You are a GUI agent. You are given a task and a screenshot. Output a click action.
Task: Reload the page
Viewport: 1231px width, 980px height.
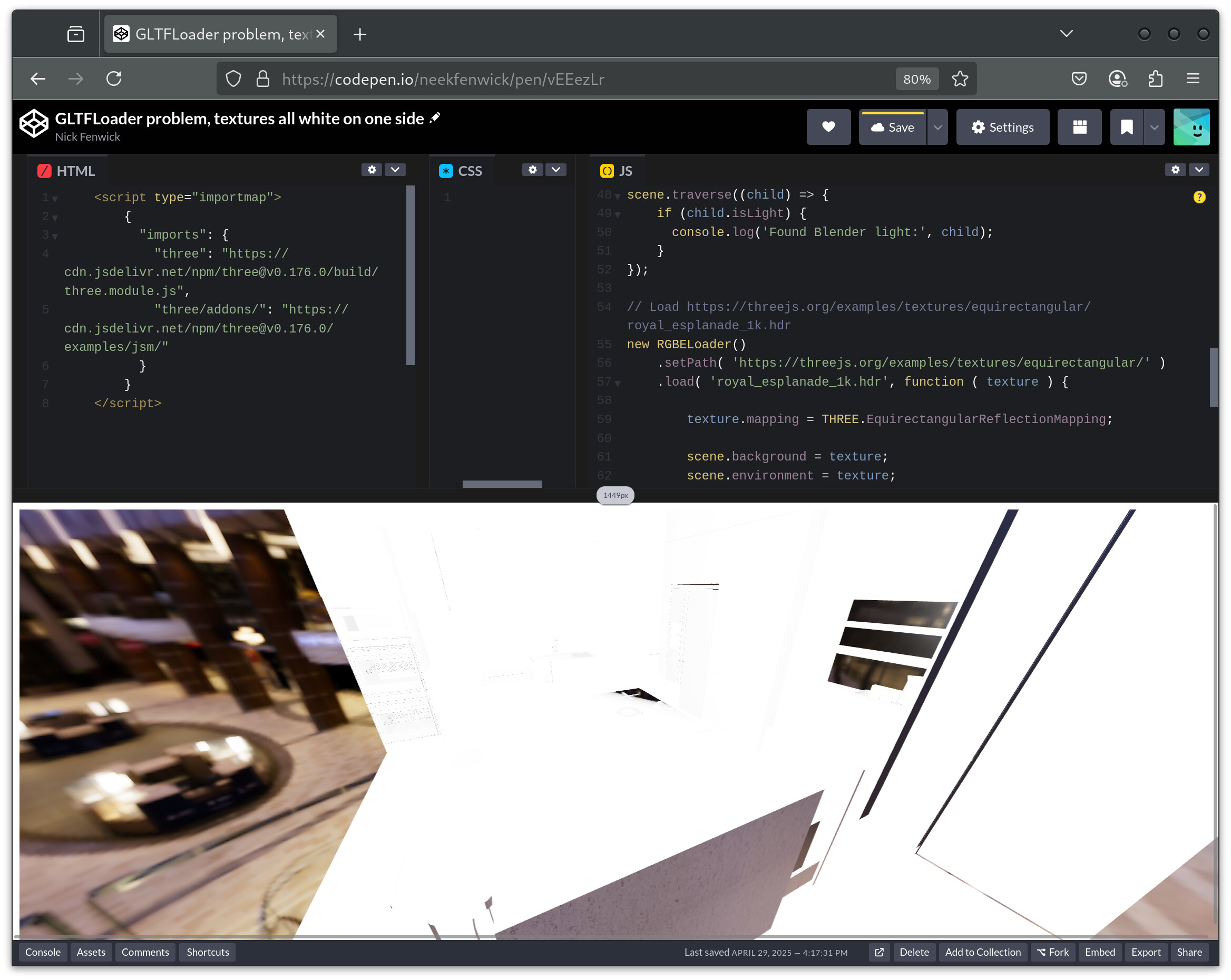click(114, 79)
